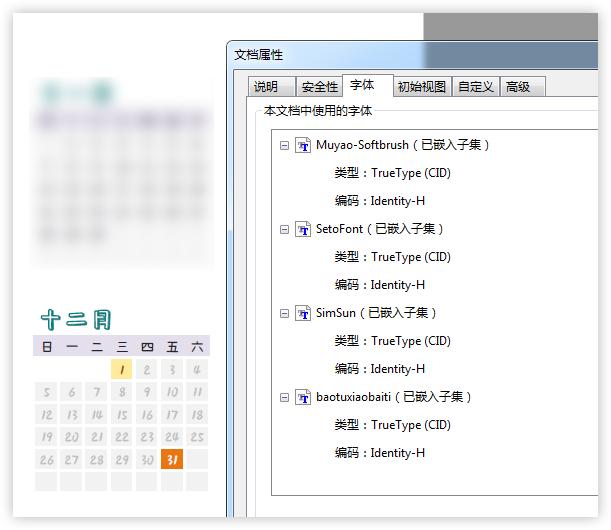Screen dimensions: 611x530
Task: Select the SetoFont (已嵌入子集) row
Action: pos(380,229)
